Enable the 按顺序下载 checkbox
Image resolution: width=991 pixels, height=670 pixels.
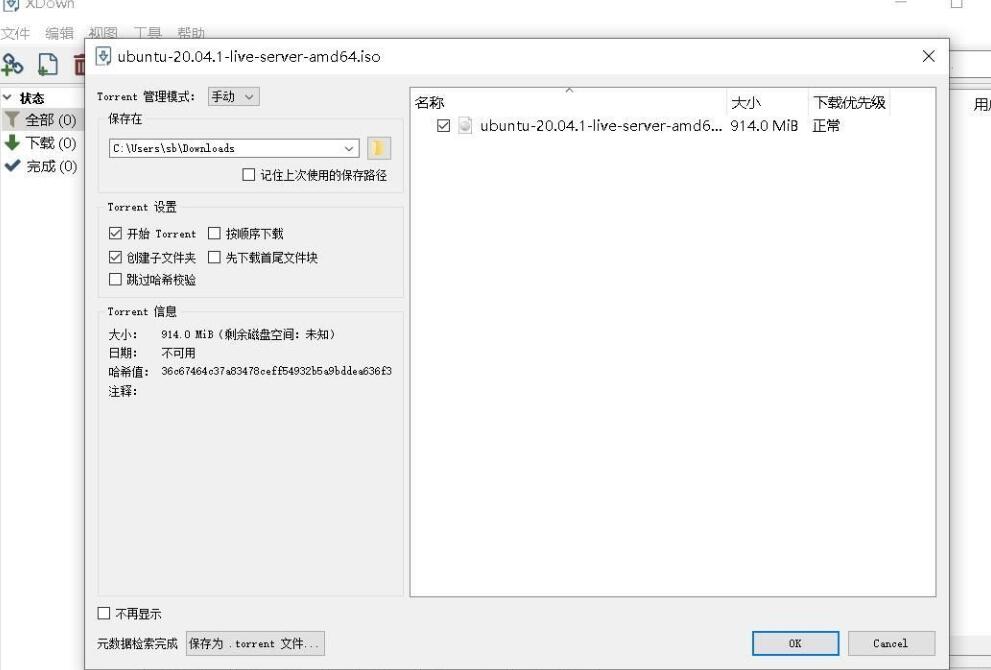coord(214,233)
